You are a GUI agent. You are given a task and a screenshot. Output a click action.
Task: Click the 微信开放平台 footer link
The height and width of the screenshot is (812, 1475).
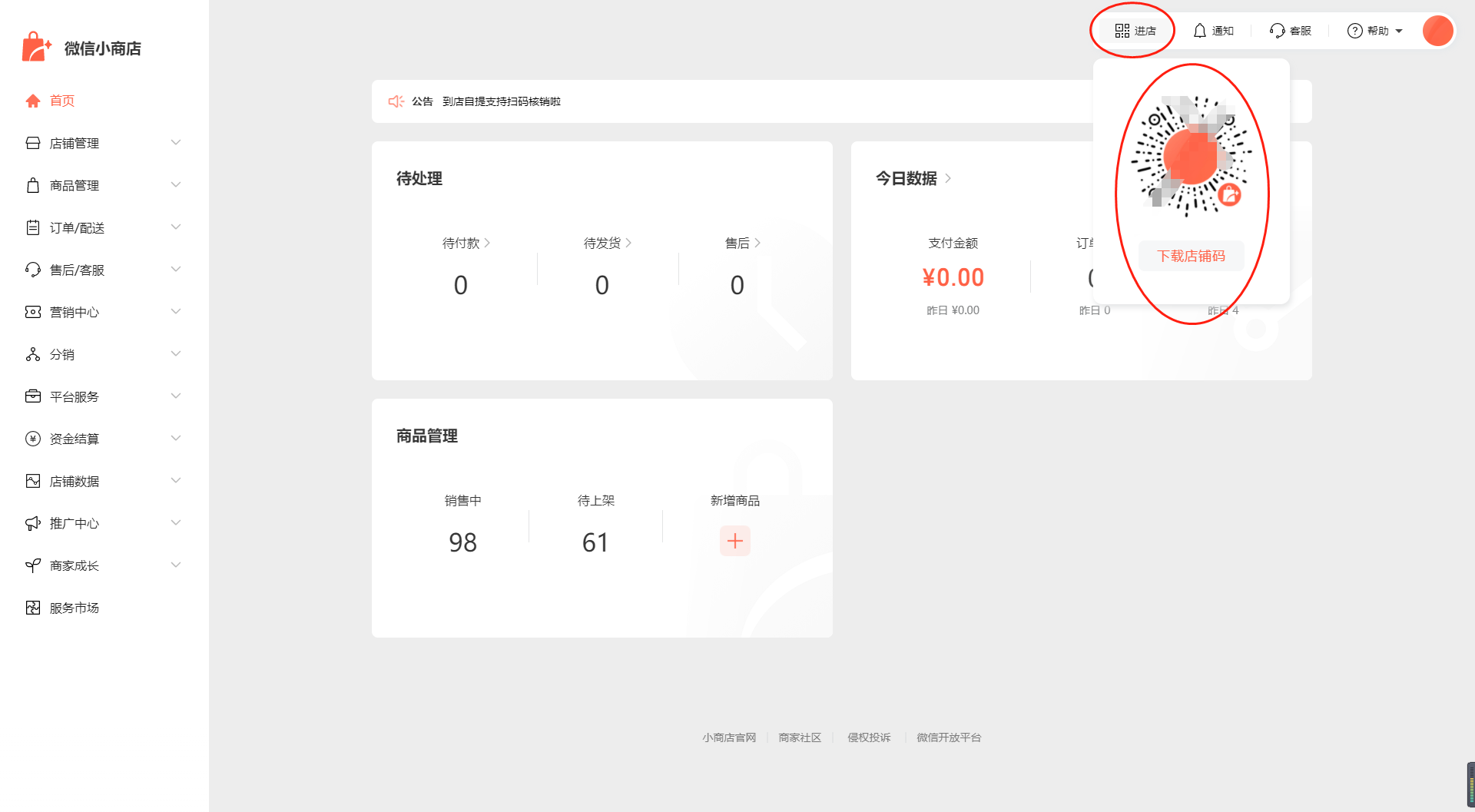click(949, 737)
